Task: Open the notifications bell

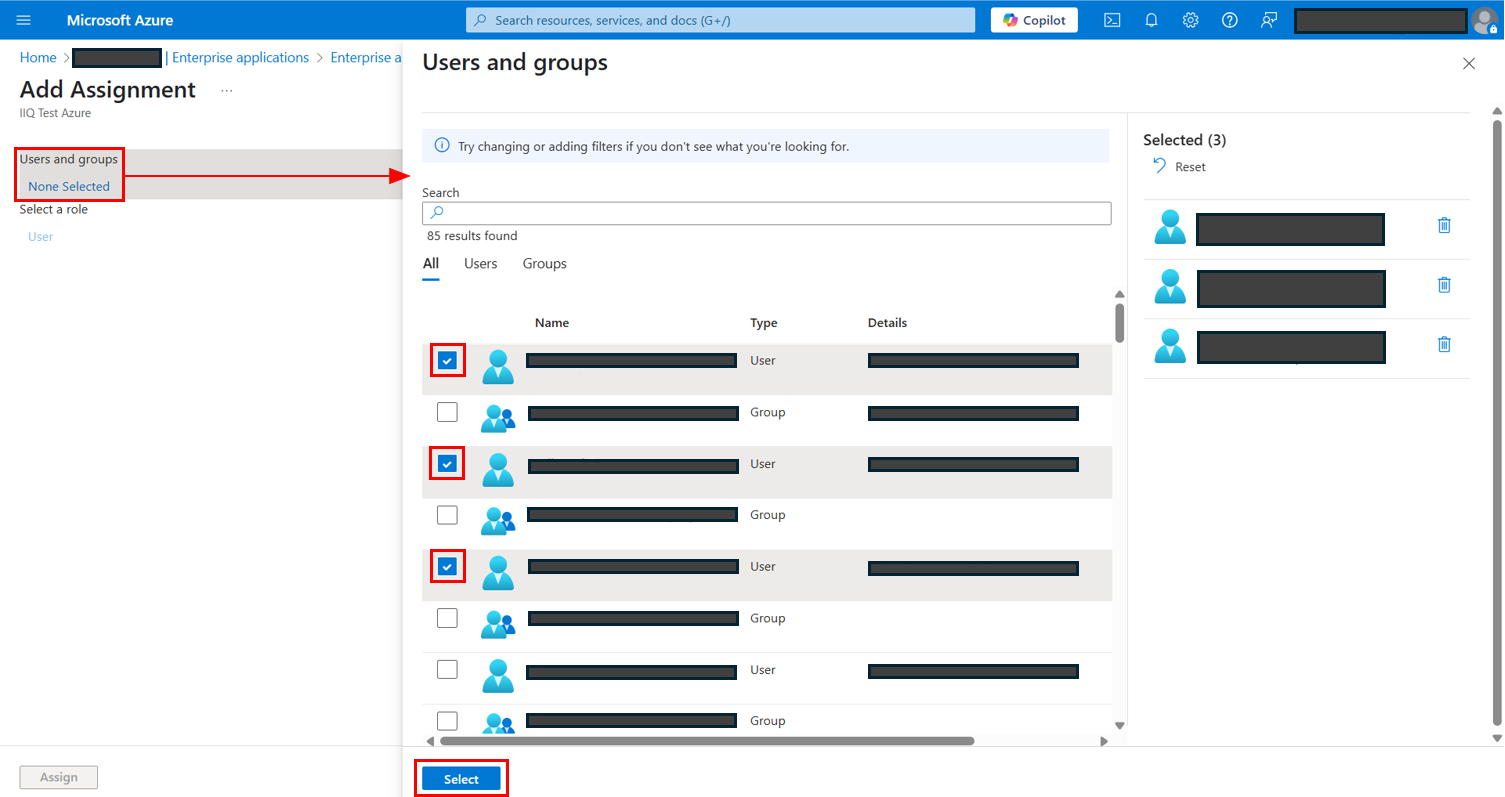Action: [x=1151, y=20]
